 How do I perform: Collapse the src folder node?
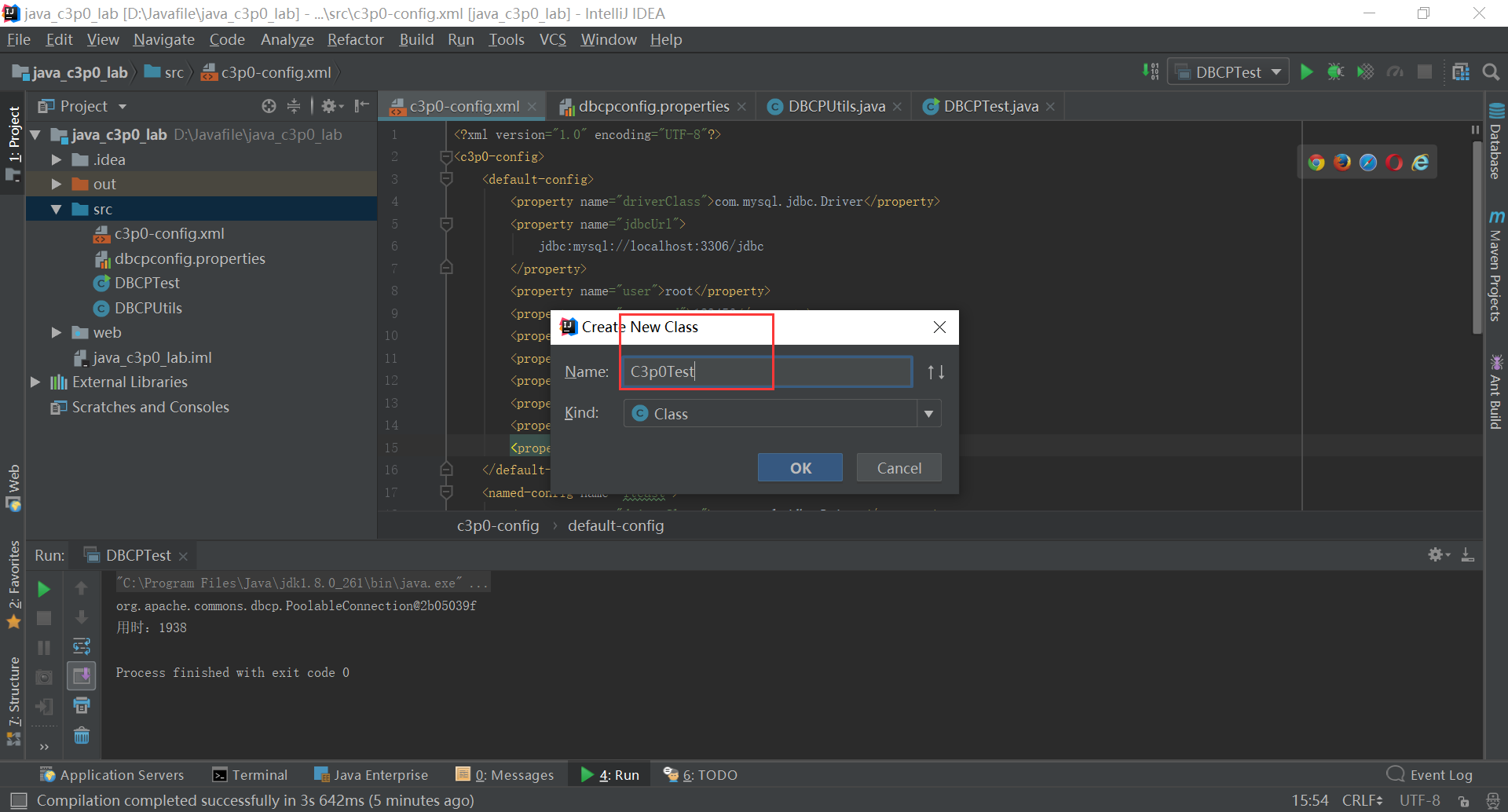56,209
